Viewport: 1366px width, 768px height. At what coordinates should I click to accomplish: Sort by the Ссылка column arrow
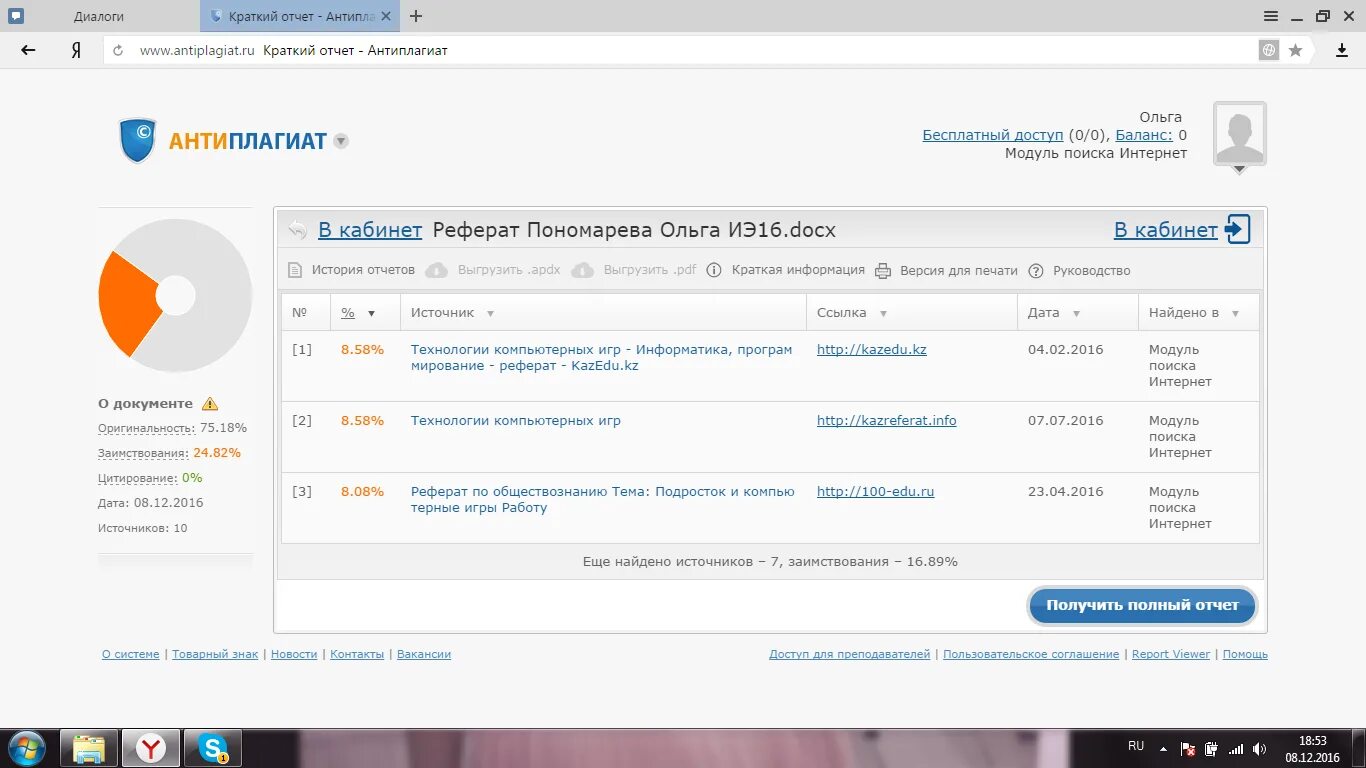(883, 313)
